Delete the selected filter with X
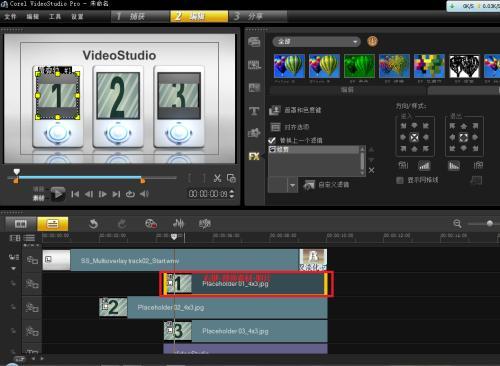The height and width of the screenshot is (366, 500). [x=371, y=170]
